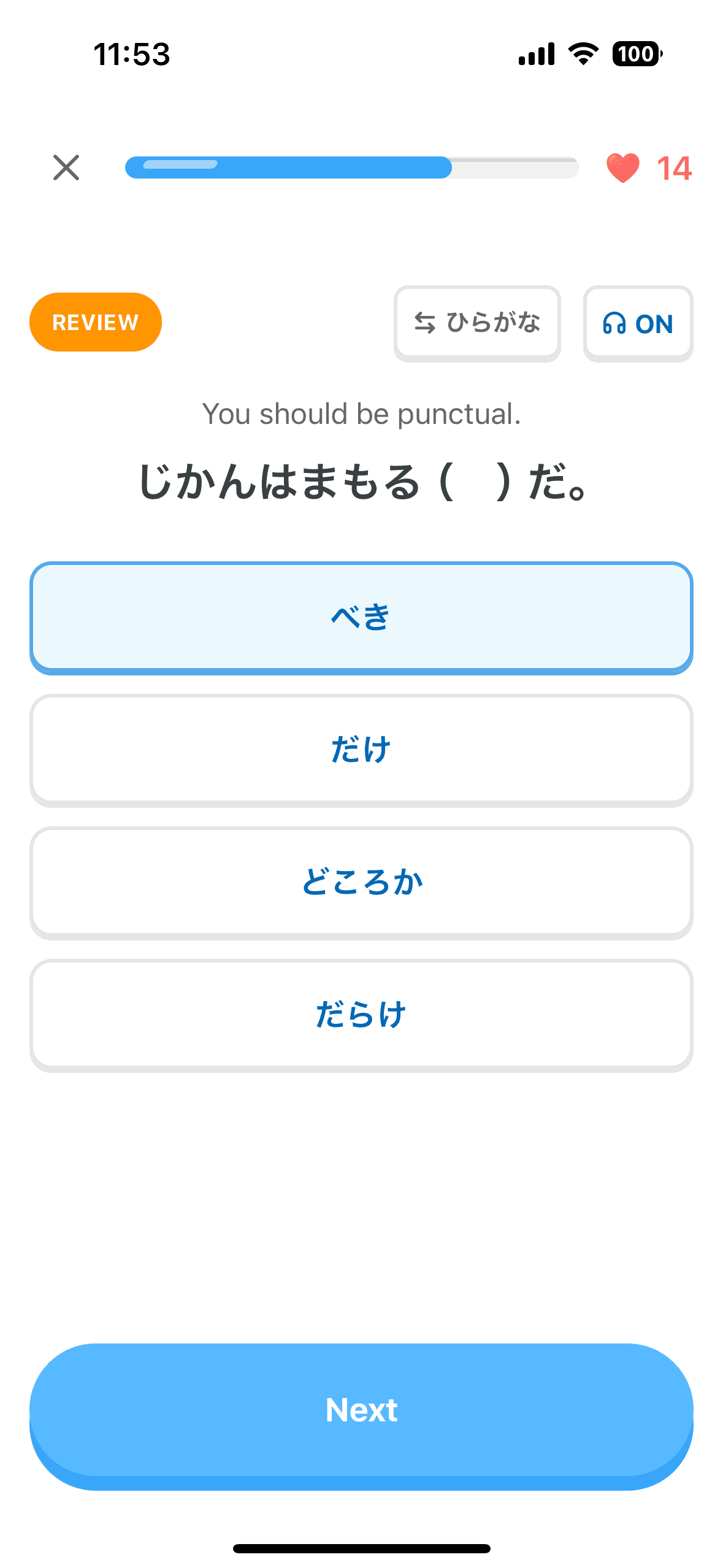Tap the headphones icon
This screenshot has height=1568, width=723.
point(614,323)
